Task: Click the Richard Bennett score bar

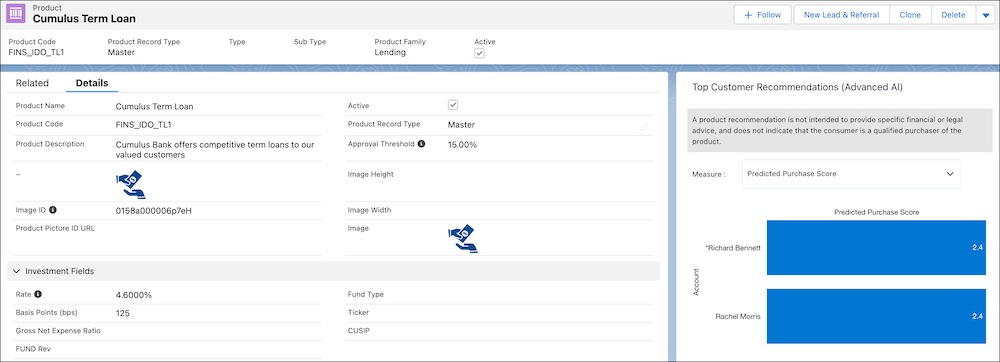Action: coord(876,247)
